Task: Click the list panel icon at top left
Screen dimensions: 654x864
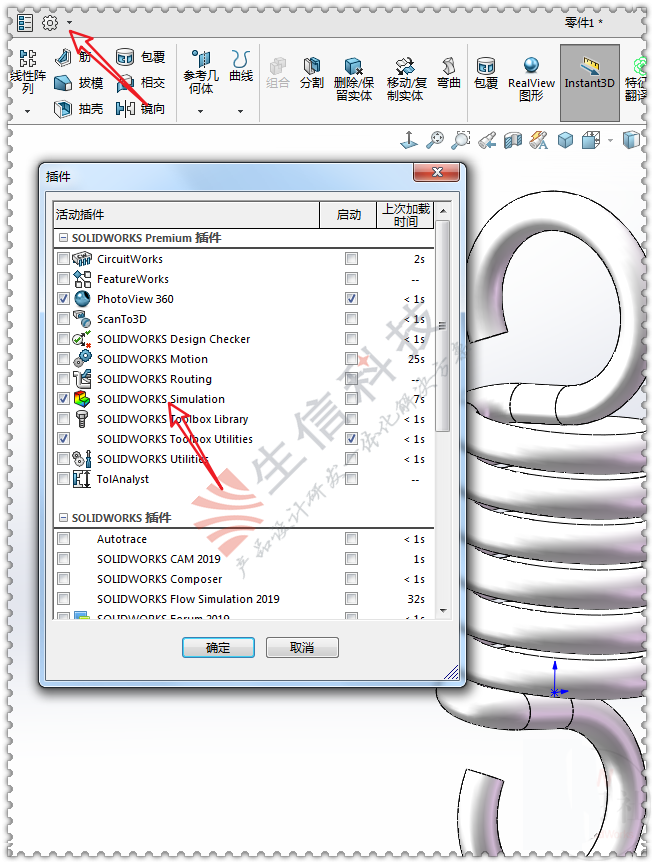Action: click(x=25, y=23)
